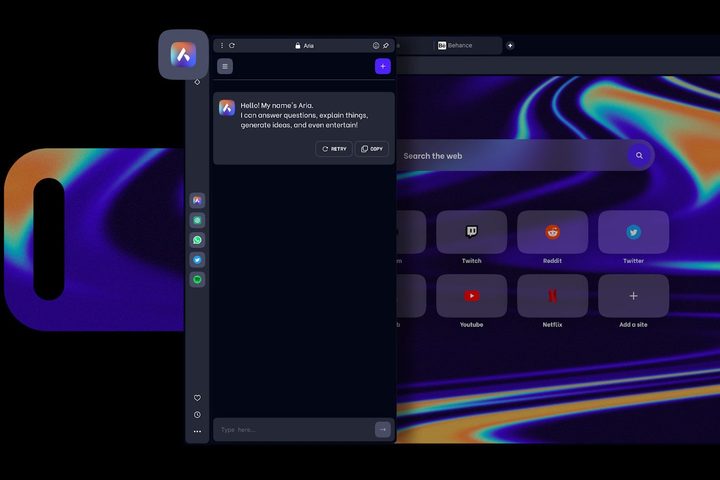The height and width of the screenshot is (480, 720).
Task: Open WhatsApp in the sidebar
Action: click(197, 240)
